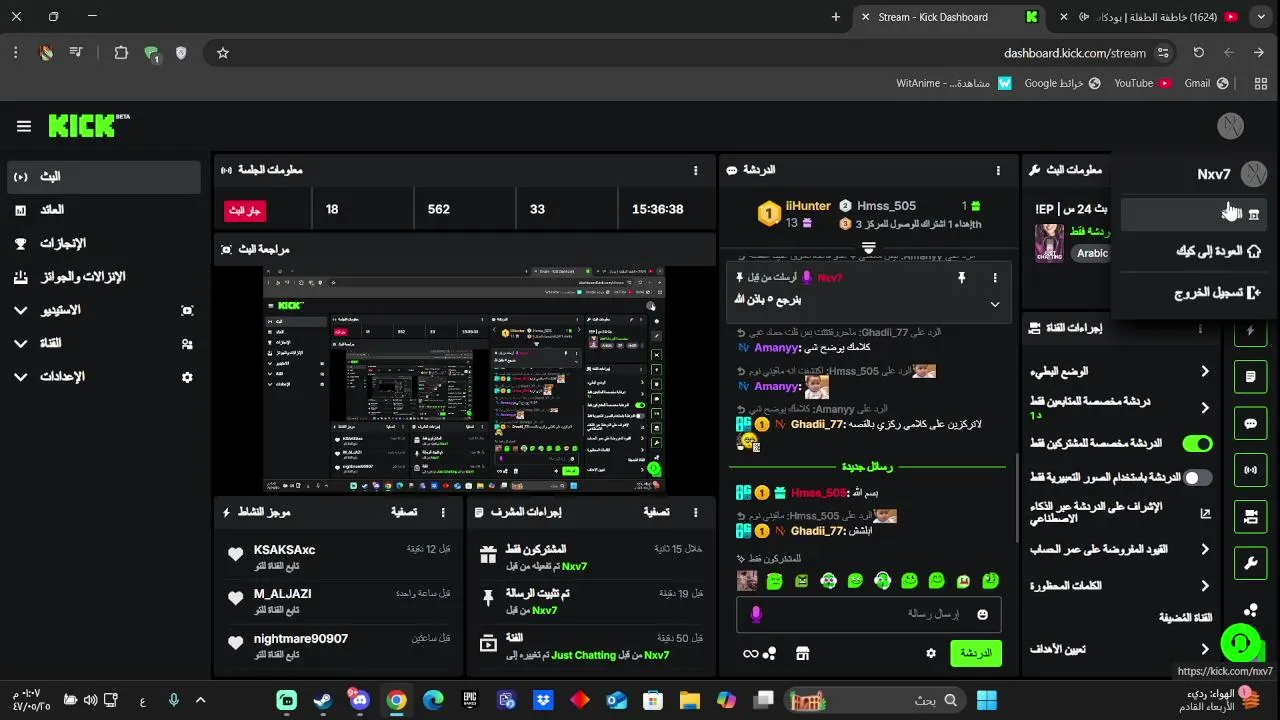The width and height of the screenshot is (1280, 720).
Task: Click the green الدردشة send button
Action: 975,653
